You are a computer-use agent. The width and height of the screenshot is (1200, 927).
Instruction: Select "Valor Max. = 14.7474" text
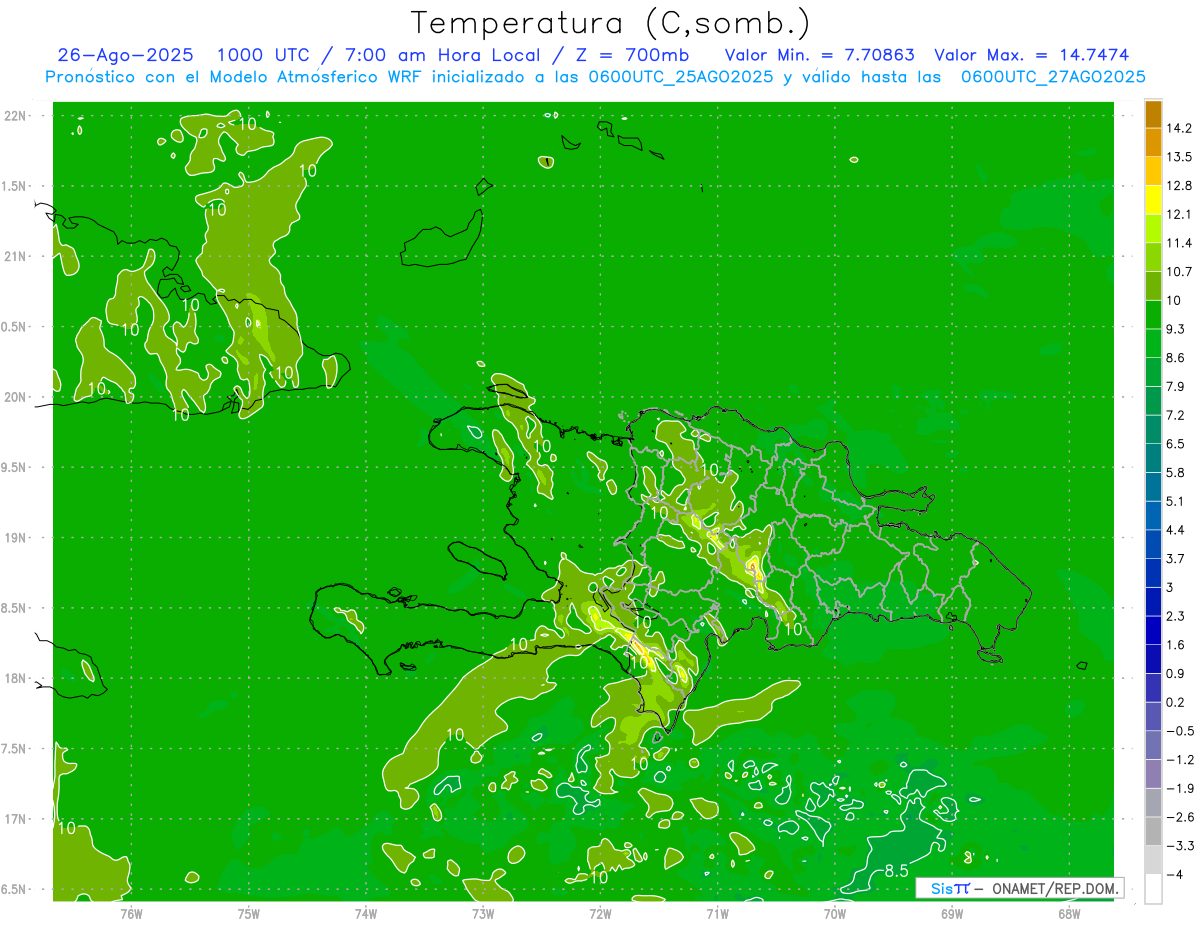coord(1032,55)
